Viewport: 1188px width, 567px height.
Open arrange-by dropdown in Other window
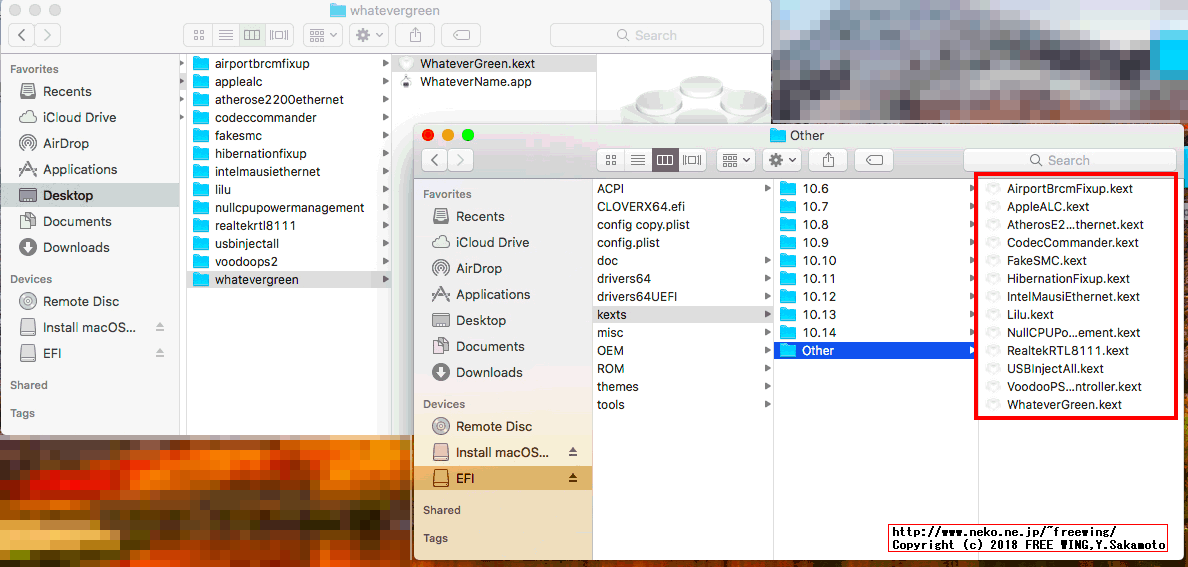(x=736, y=160)
